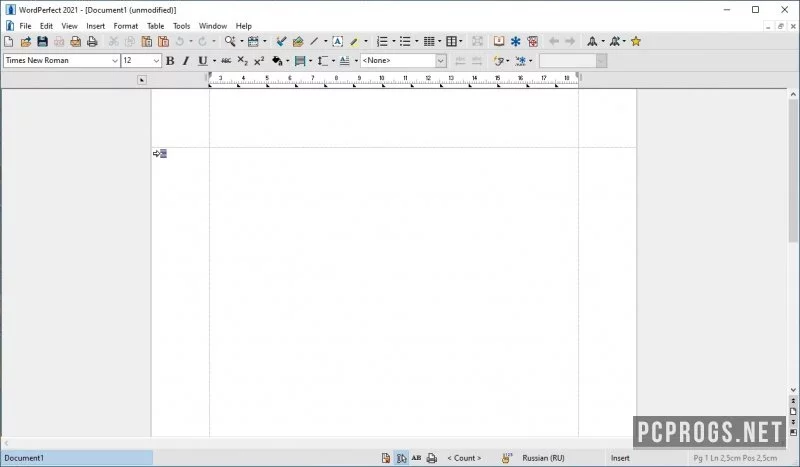This screenshot has height=467, width=800.
Task: Click the image clipart insert icon
Action: click(298, 42)
